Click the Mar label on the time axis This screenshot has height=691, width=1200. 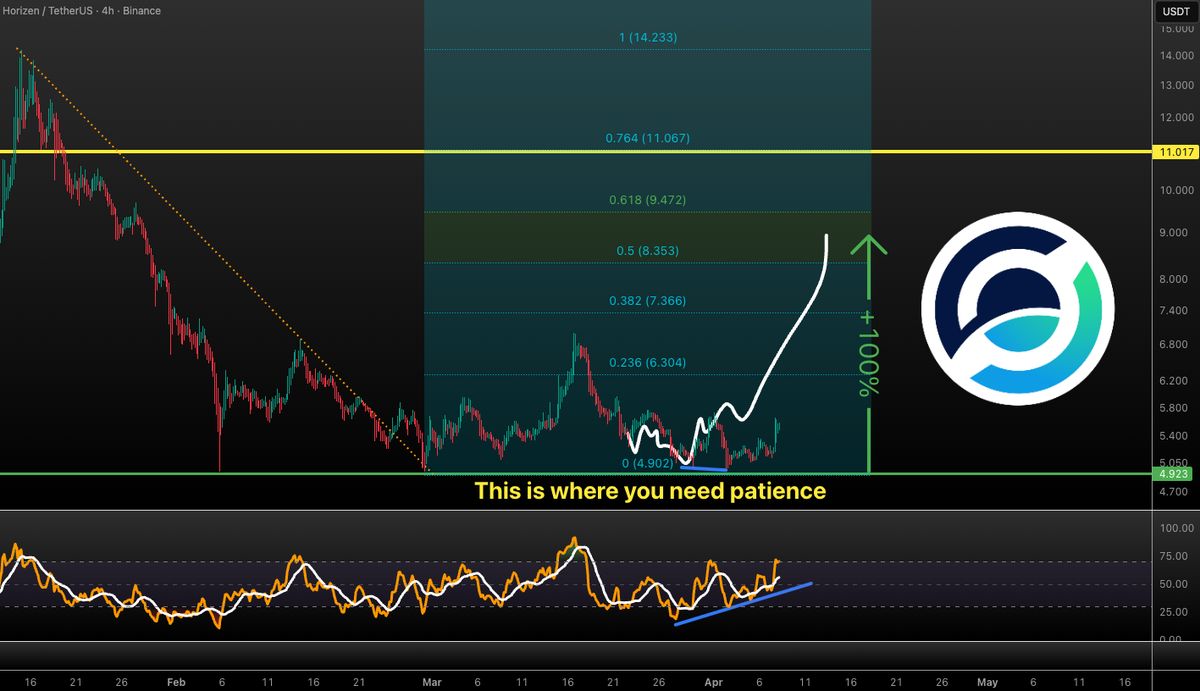coord(431,682)
